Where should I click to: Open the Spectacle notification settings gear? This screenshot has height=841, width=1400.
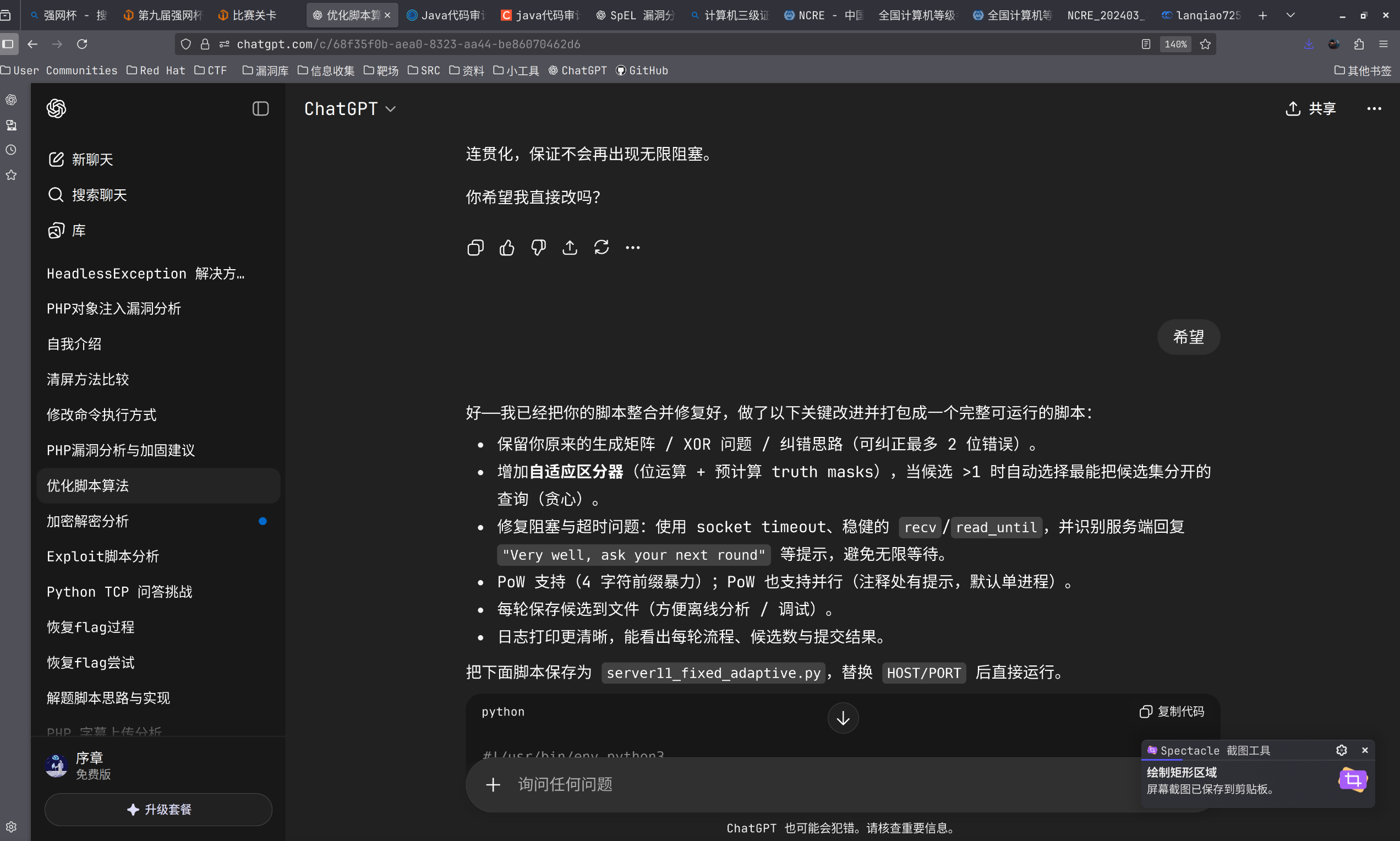(1341, 750)
